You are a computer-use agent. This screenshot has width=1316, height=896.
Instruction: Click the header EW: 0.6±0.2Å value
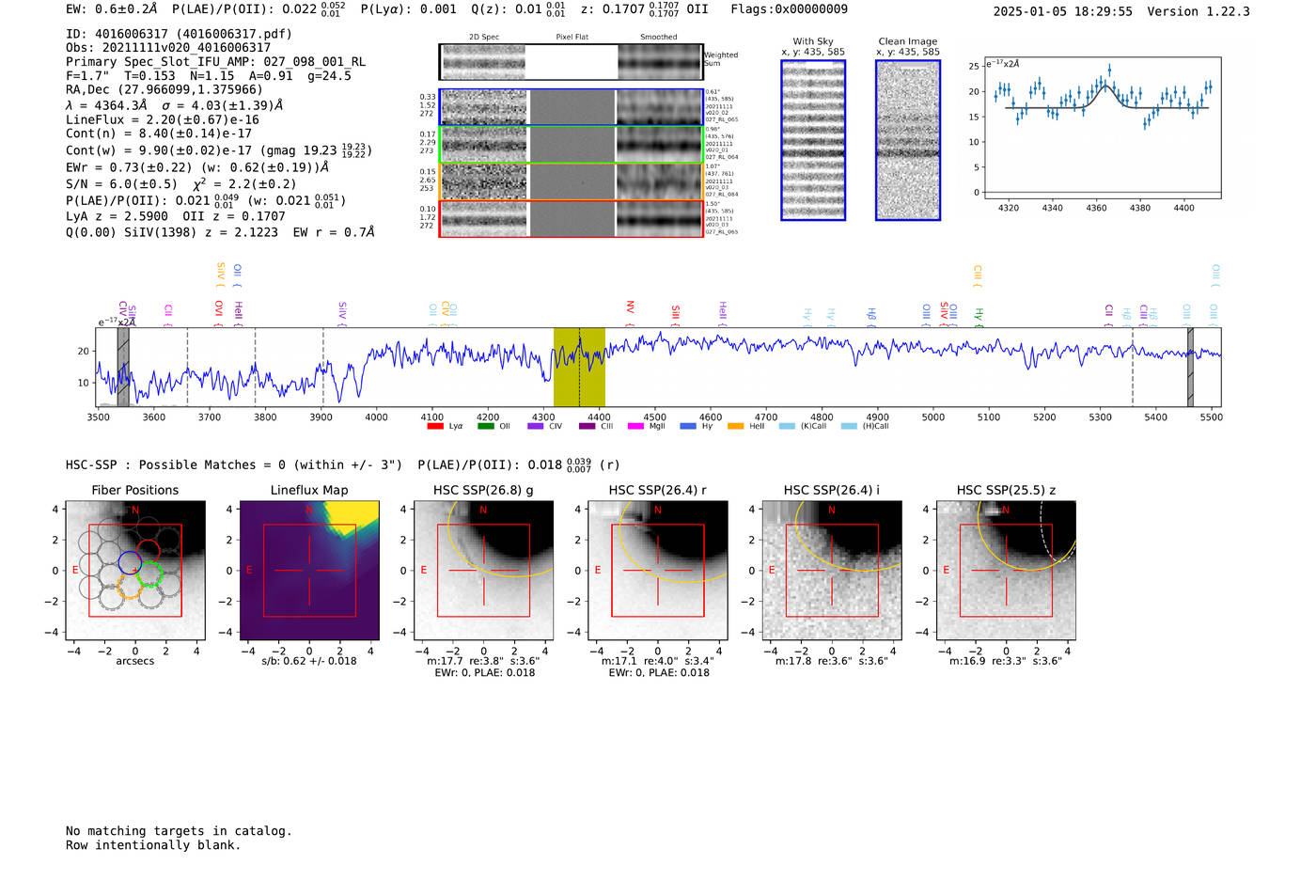pyautogui.click(x=112, y=9)
